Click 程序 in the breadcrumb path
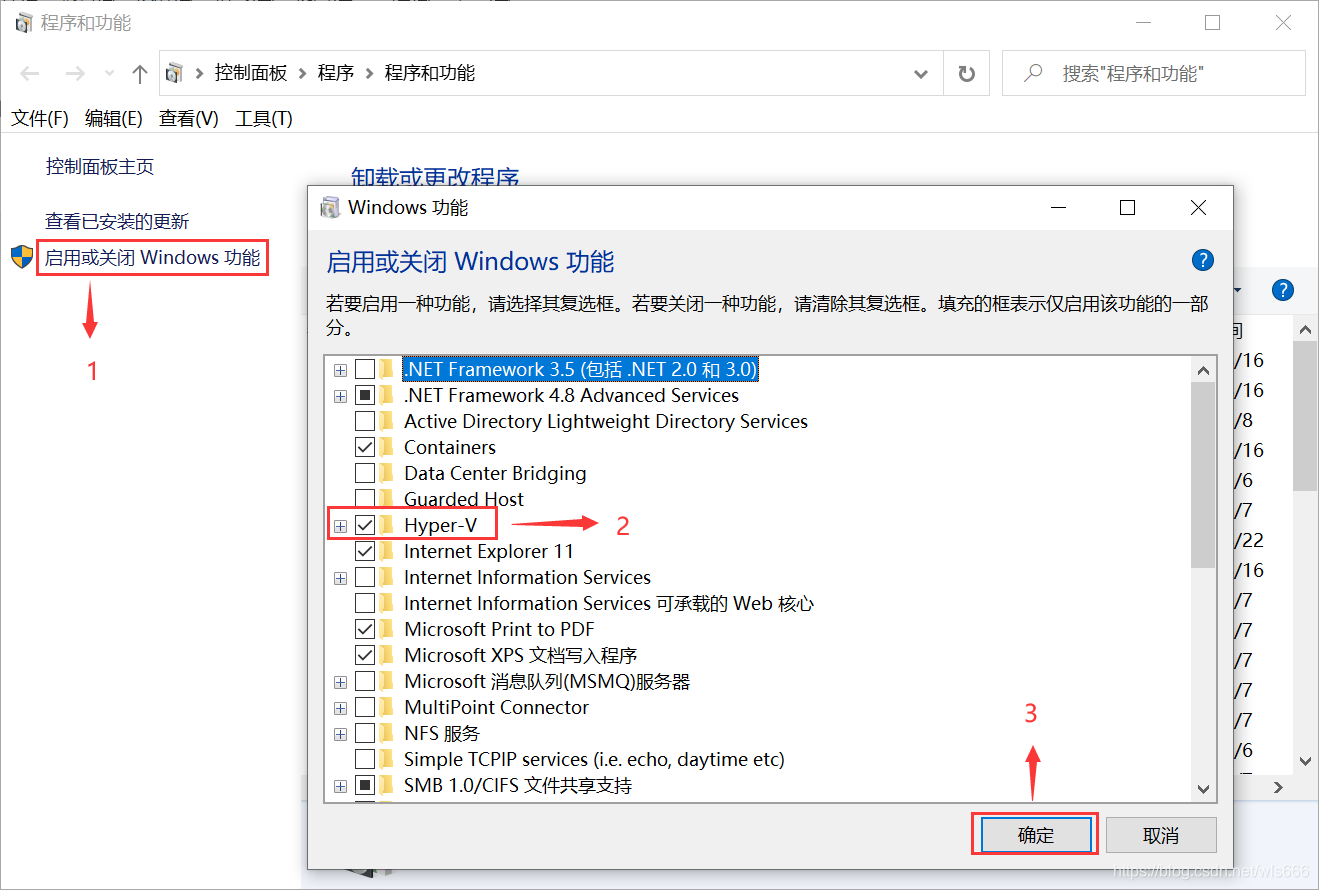The image size is (1319, 890). (336, 73)
